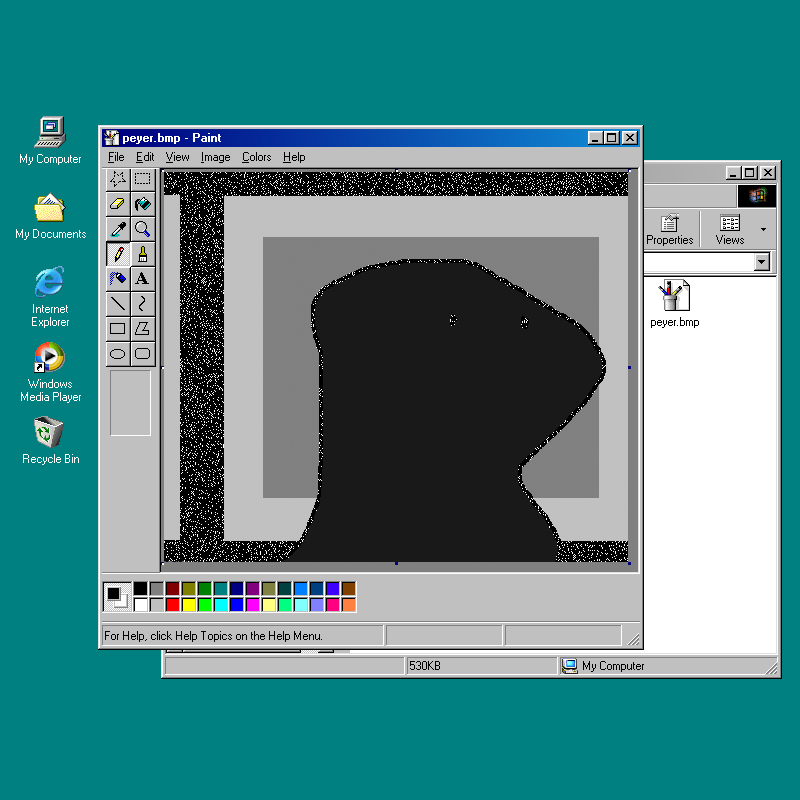Image resolution: width=800 pixels, height=800 pixels.
Task: Select the Brush tool
Action: (x=143, y=254)
